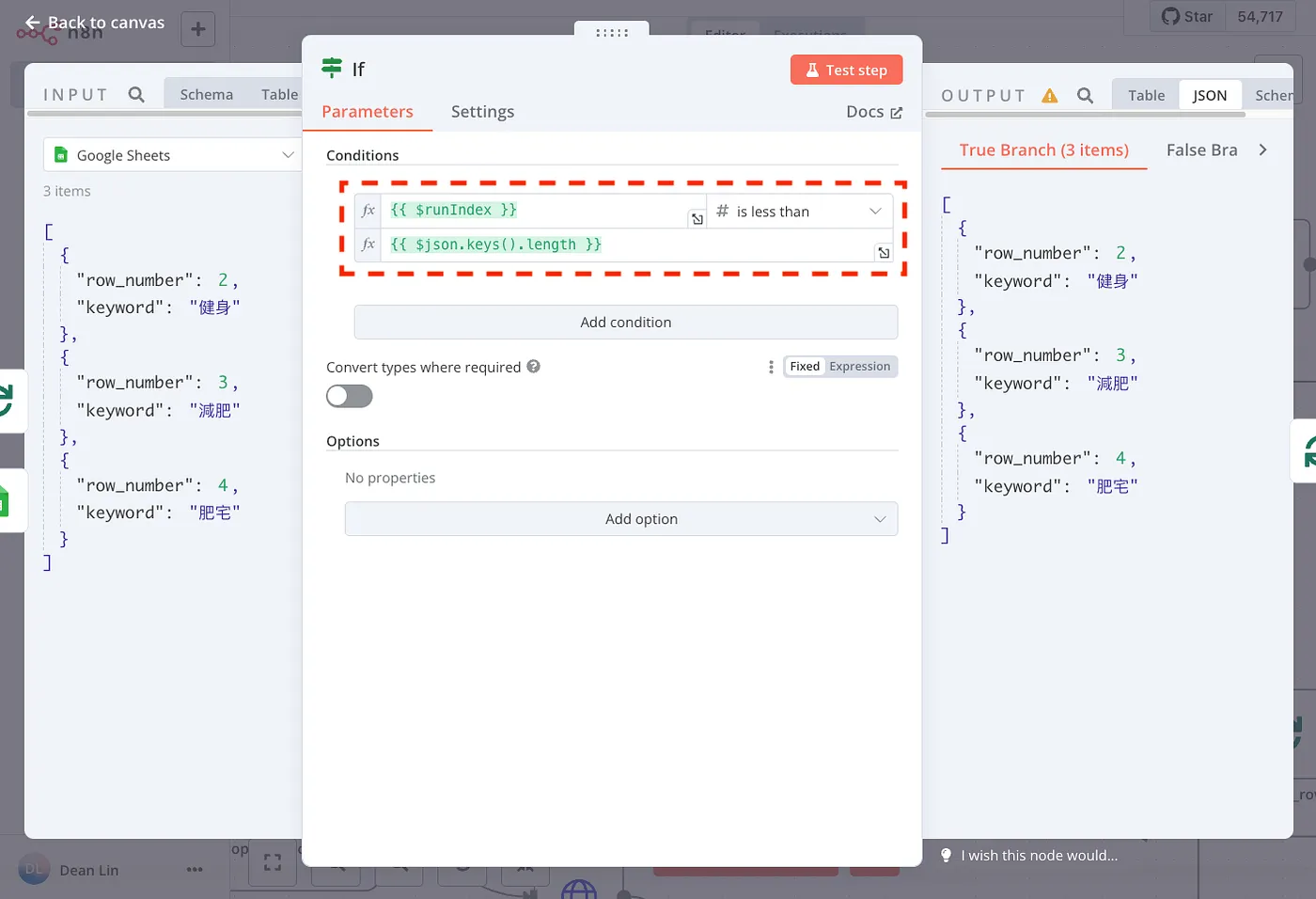Click the search icon in OUTPUT panel

point(1085,96)
